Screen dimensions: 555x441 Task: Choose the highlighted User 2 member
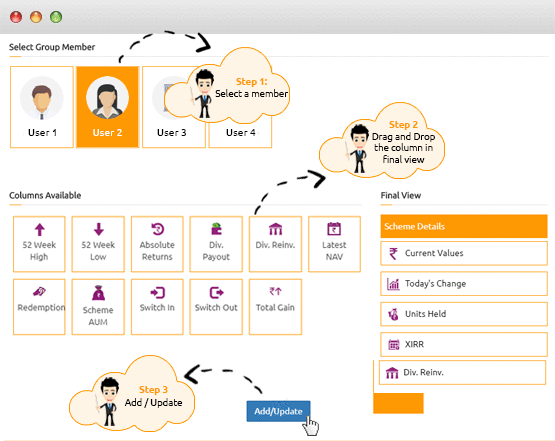108,107
